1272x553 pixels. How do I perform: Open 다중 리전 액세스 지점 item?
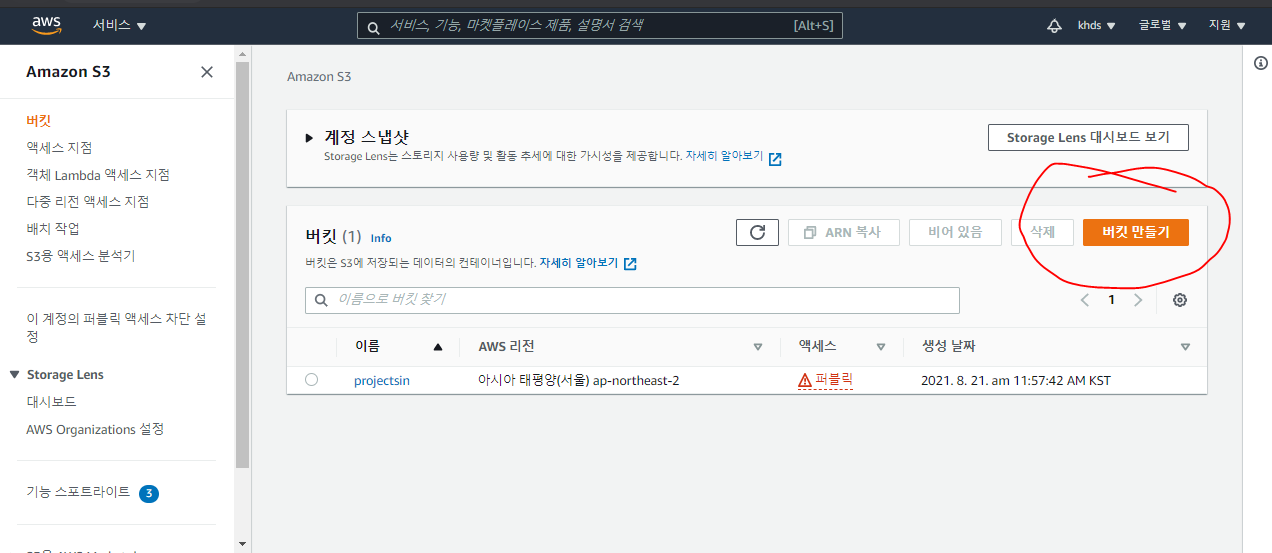pos(88,201)
